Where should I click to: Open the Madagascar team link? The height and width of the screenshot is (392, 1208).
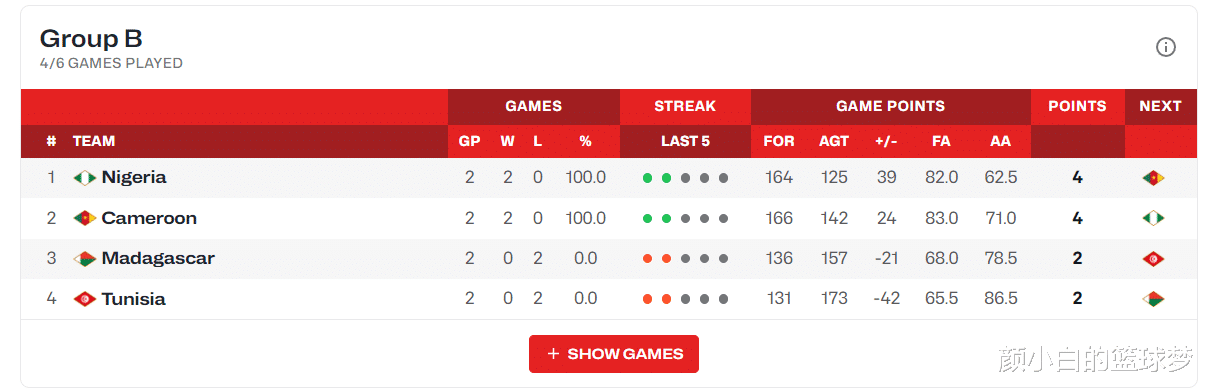tap(158, 258)
